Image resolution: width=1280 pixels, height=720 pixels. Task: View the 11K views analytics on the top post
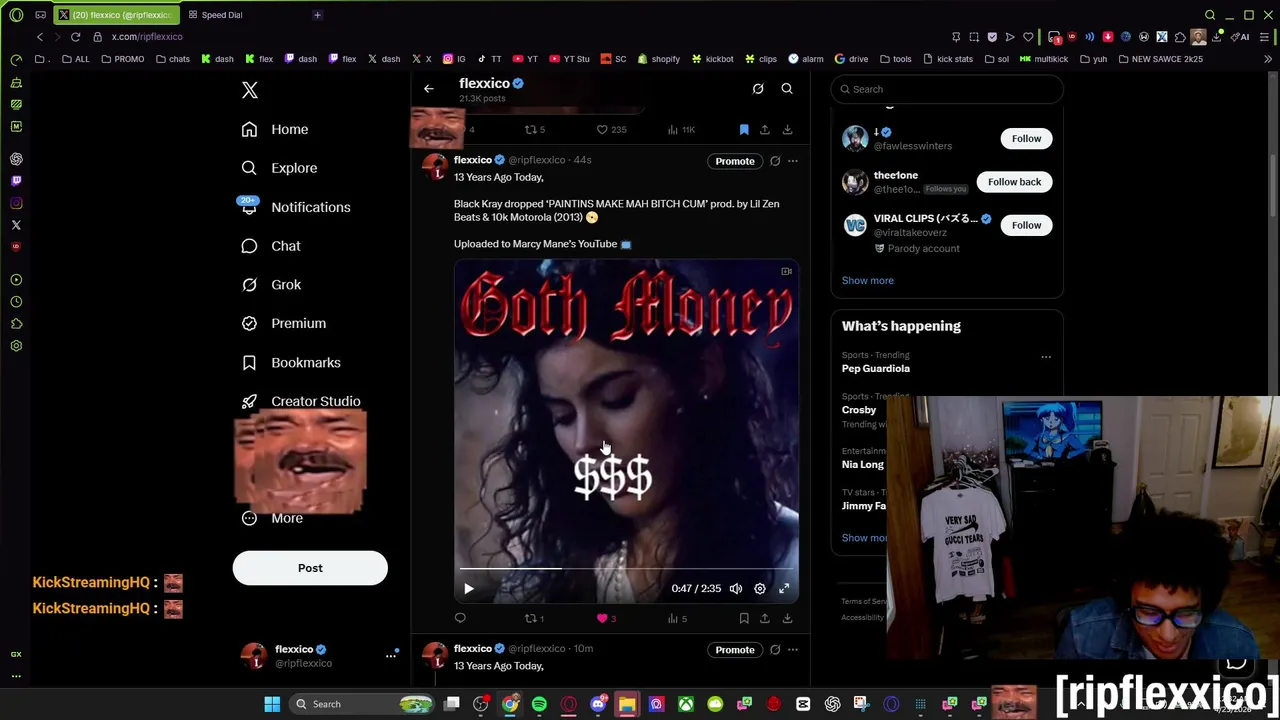click(681, 130)
